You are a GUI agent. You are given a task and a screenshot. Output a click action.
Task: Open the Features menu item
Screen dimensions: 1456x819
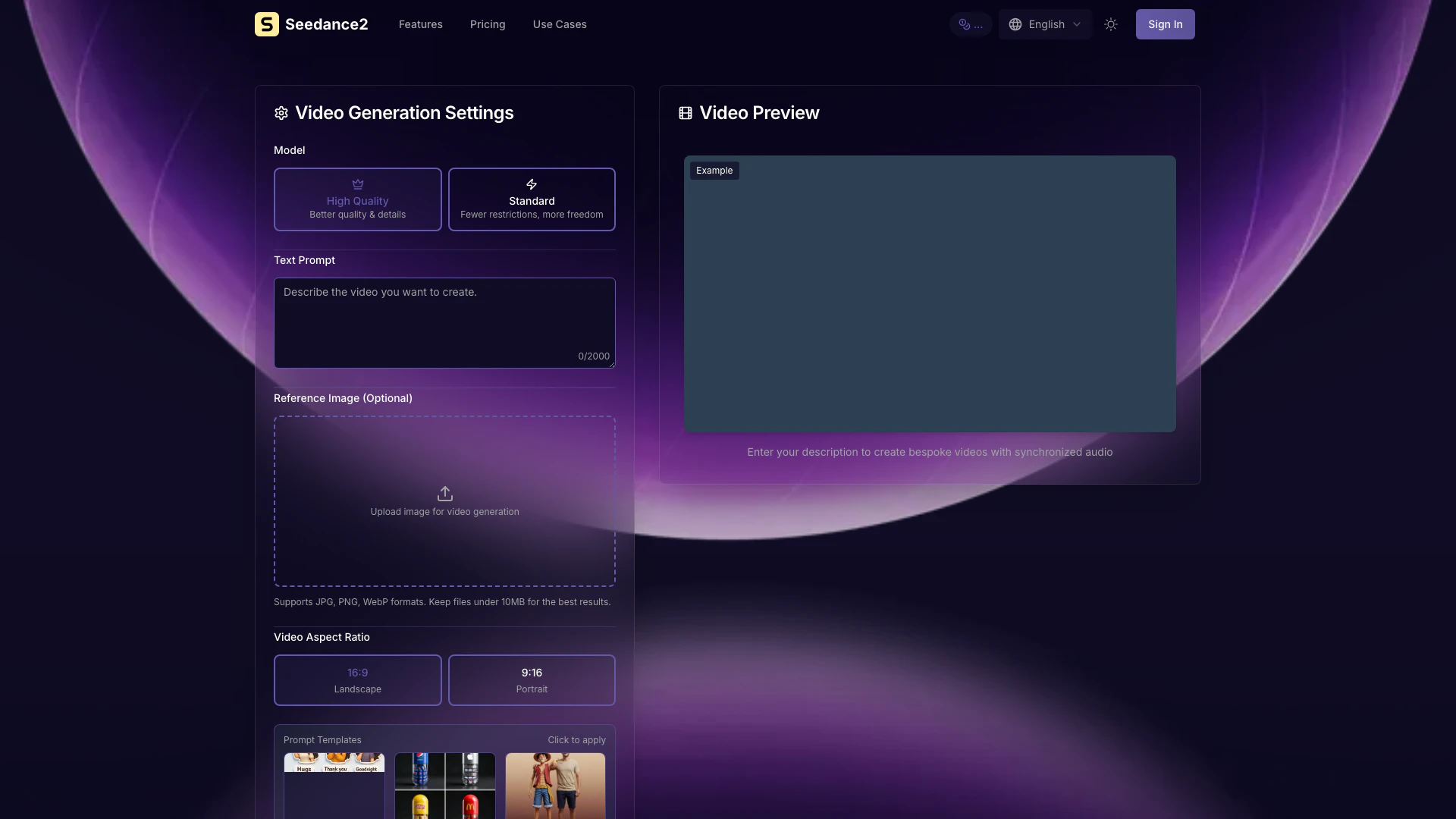[x=421, y=24]
